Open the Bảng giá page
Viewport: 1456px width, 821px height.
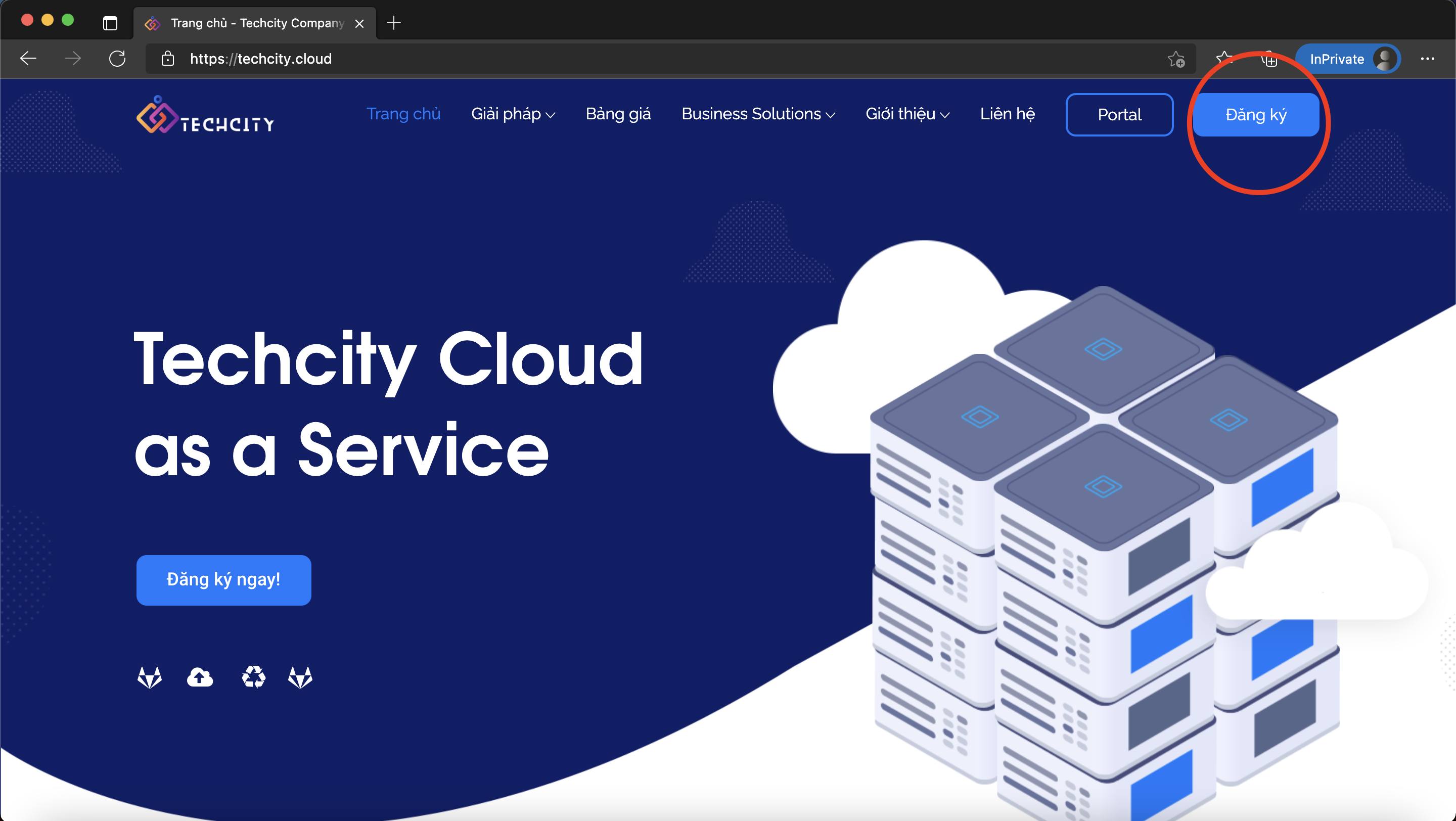(618, 114)
